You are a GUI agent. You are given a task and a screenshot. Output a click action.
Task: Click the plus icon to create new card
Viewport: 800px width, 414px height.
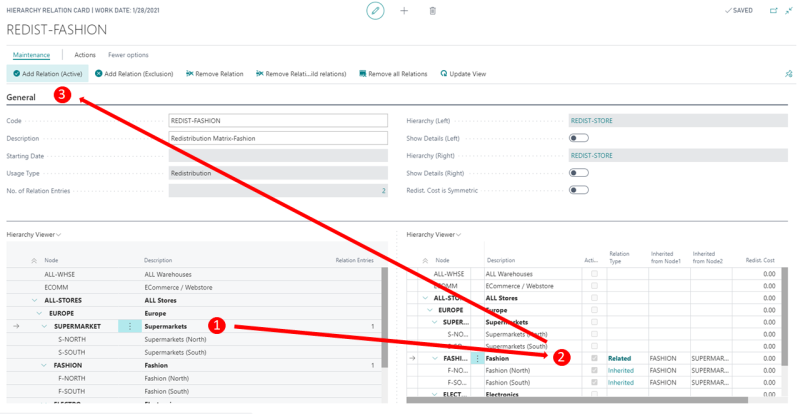[404, 11]
